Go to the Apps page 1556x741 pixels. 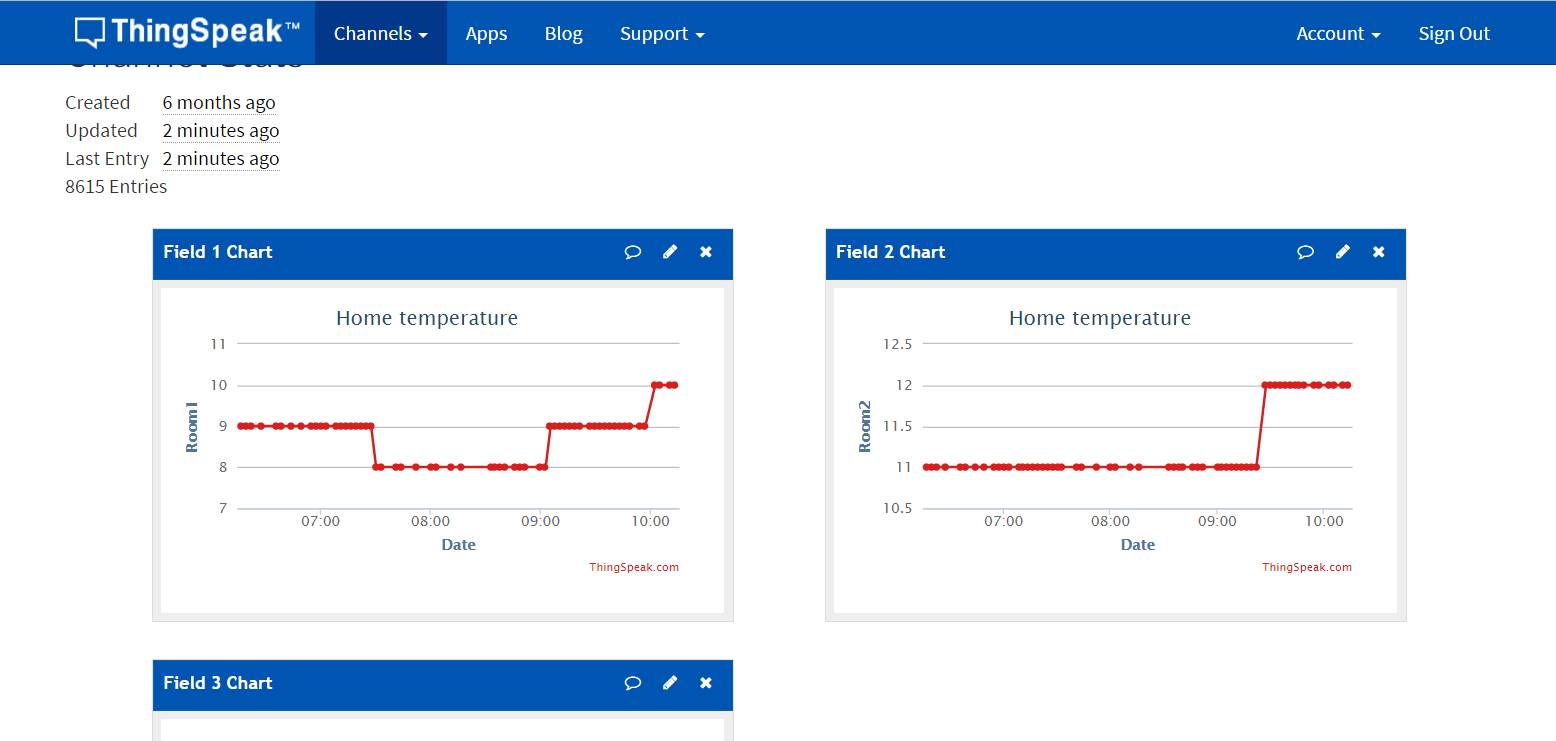click(x=486, y=34)
